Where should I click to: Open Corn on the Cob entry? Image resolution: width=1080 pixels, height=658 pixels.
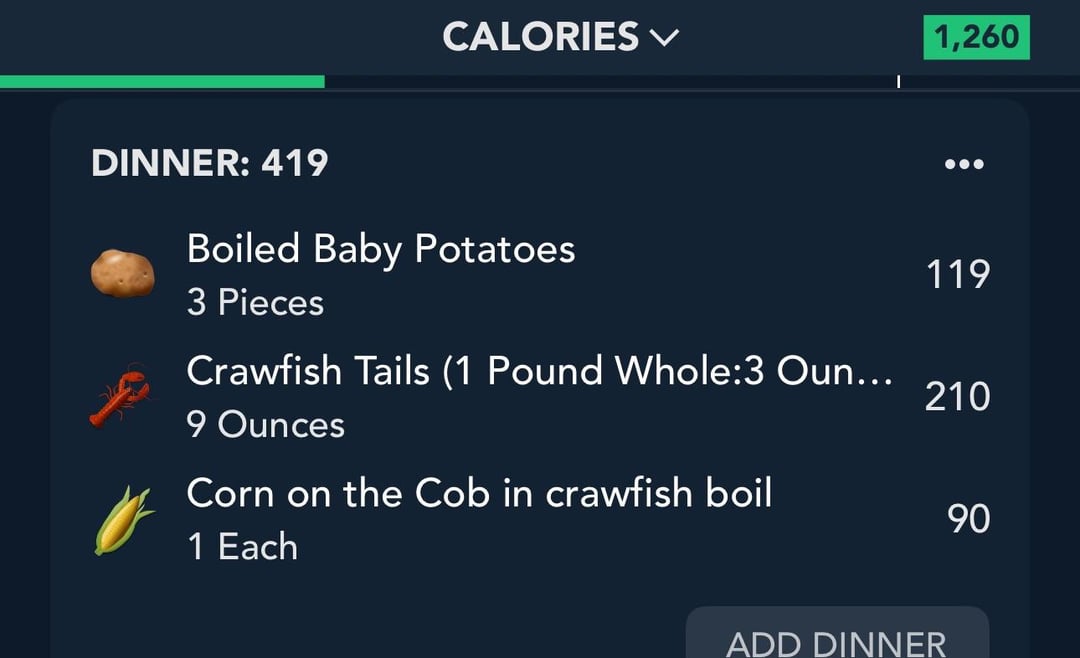479,493
